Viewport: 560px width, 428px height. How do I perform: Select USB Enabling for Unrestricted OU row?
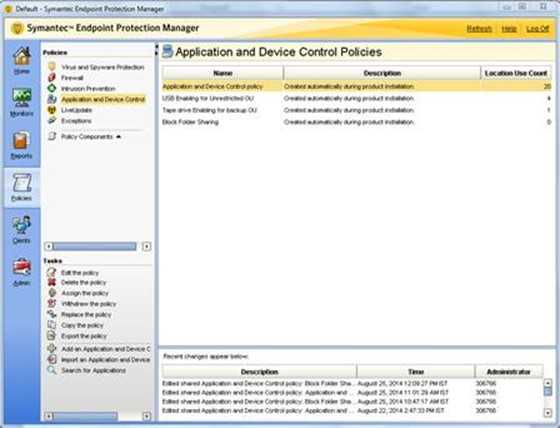(x=356, y=98)
